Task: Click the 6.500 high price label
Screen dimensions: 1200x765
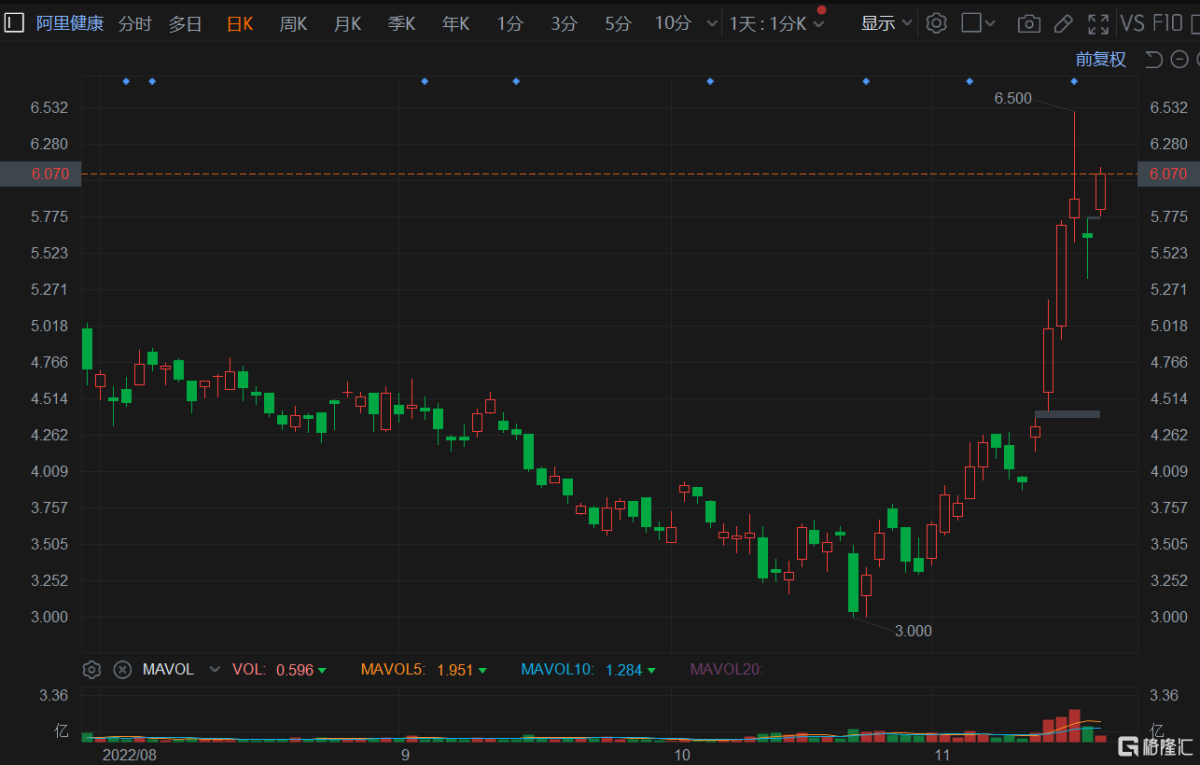Action: (x=1013, y=98)
